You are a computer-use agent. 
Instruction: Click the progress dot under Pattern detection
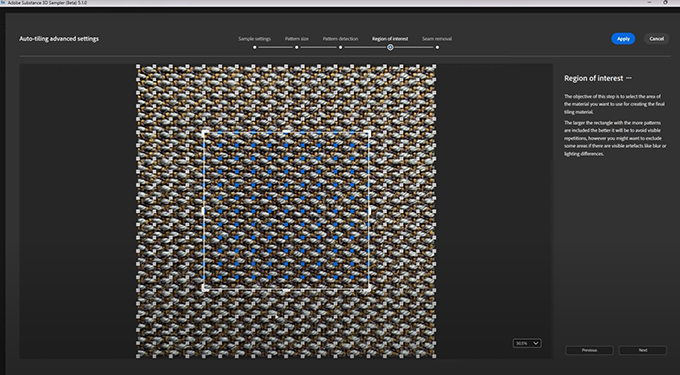(340, 47)
